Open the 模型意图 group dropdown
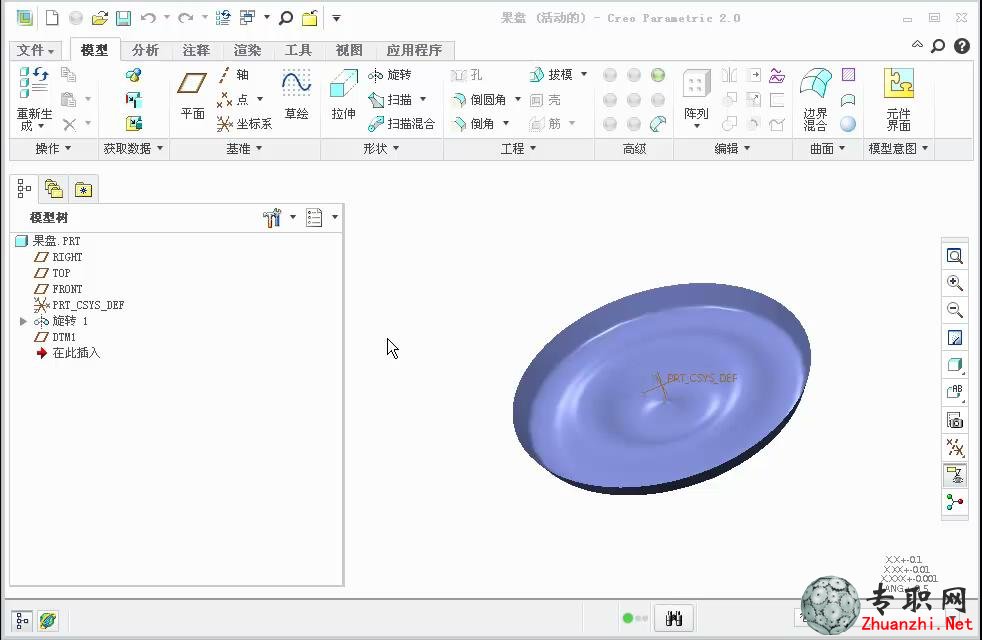Screen dimensions: 982x640 coord(898,148)
